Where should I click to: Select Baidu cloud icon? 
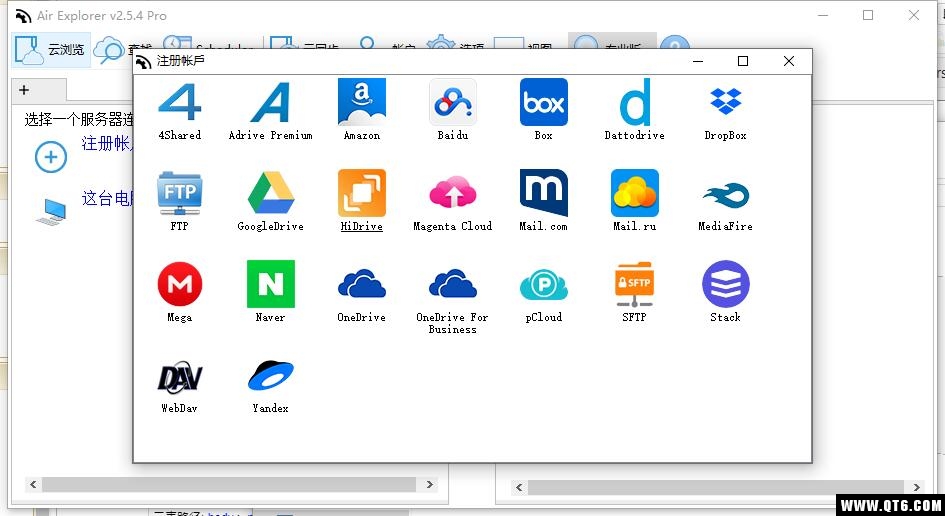pos(453,101)
